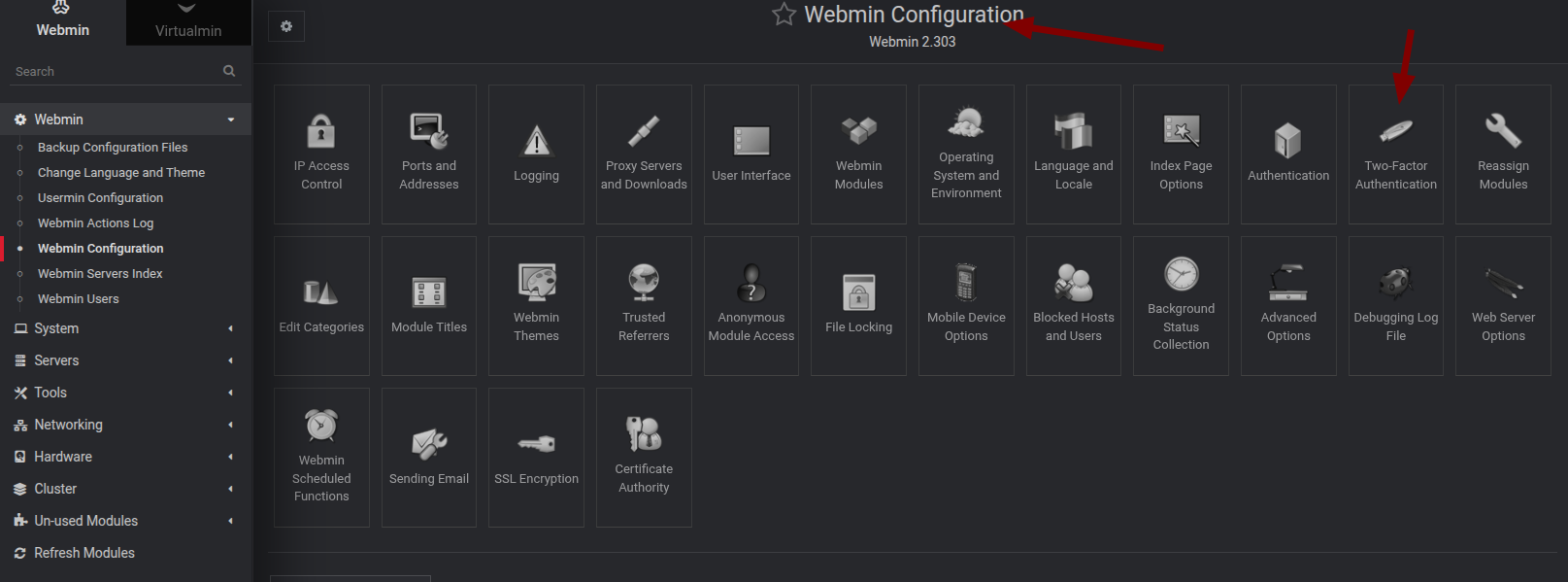Viewport: 1568px width, 582px height.
Task: Open Debugging Log File settings
Action: [1396, 306]
